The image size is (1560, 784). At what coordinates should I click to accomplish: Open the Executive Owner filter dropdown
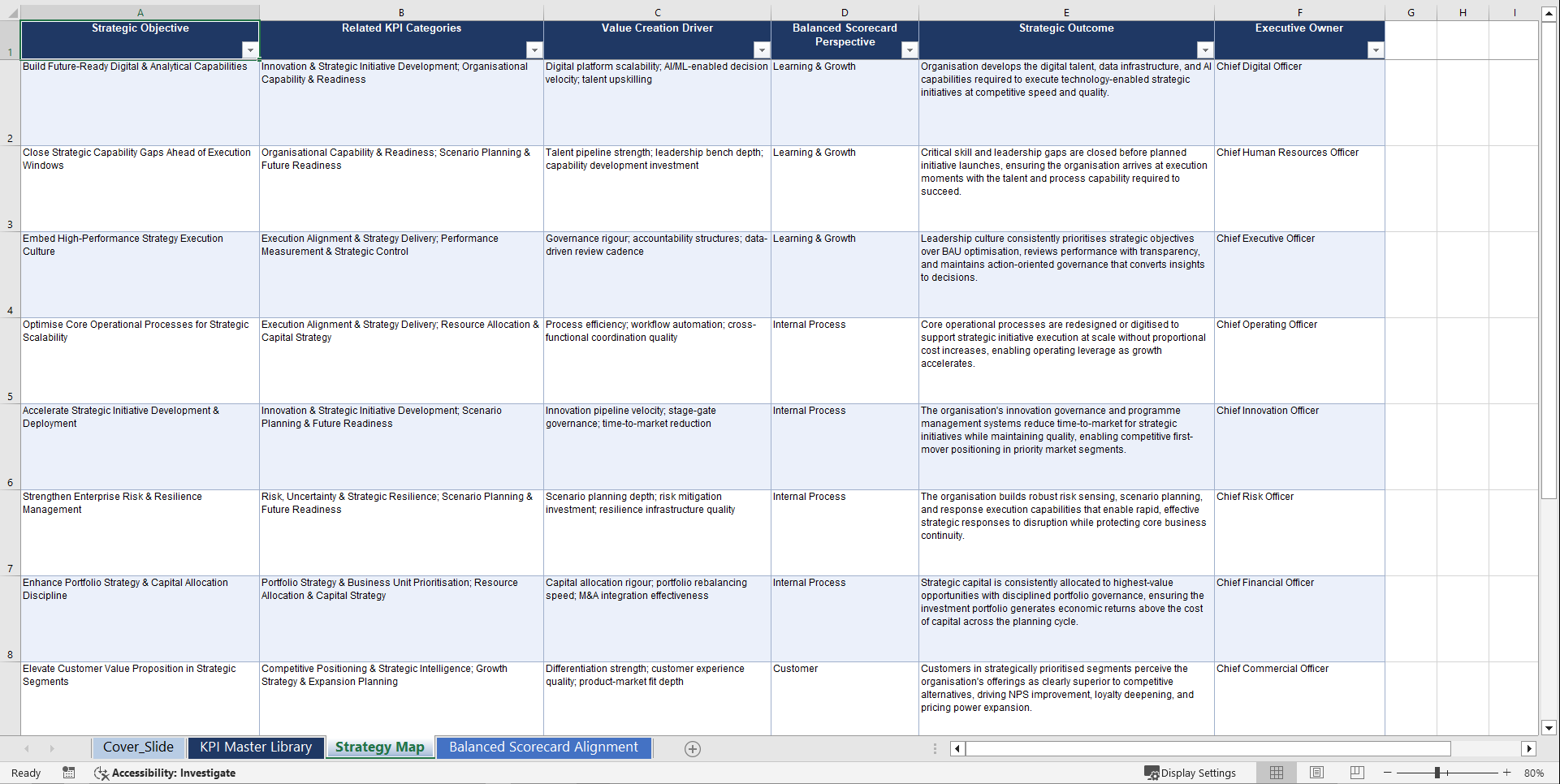[1376, 50]
